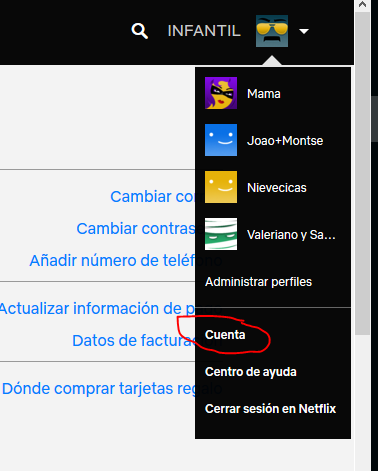The width and height of the screenshot is (378, 471).
Task: Open the INFANTIL kids section
Action: pyautogui.click(x=204, y=31)
